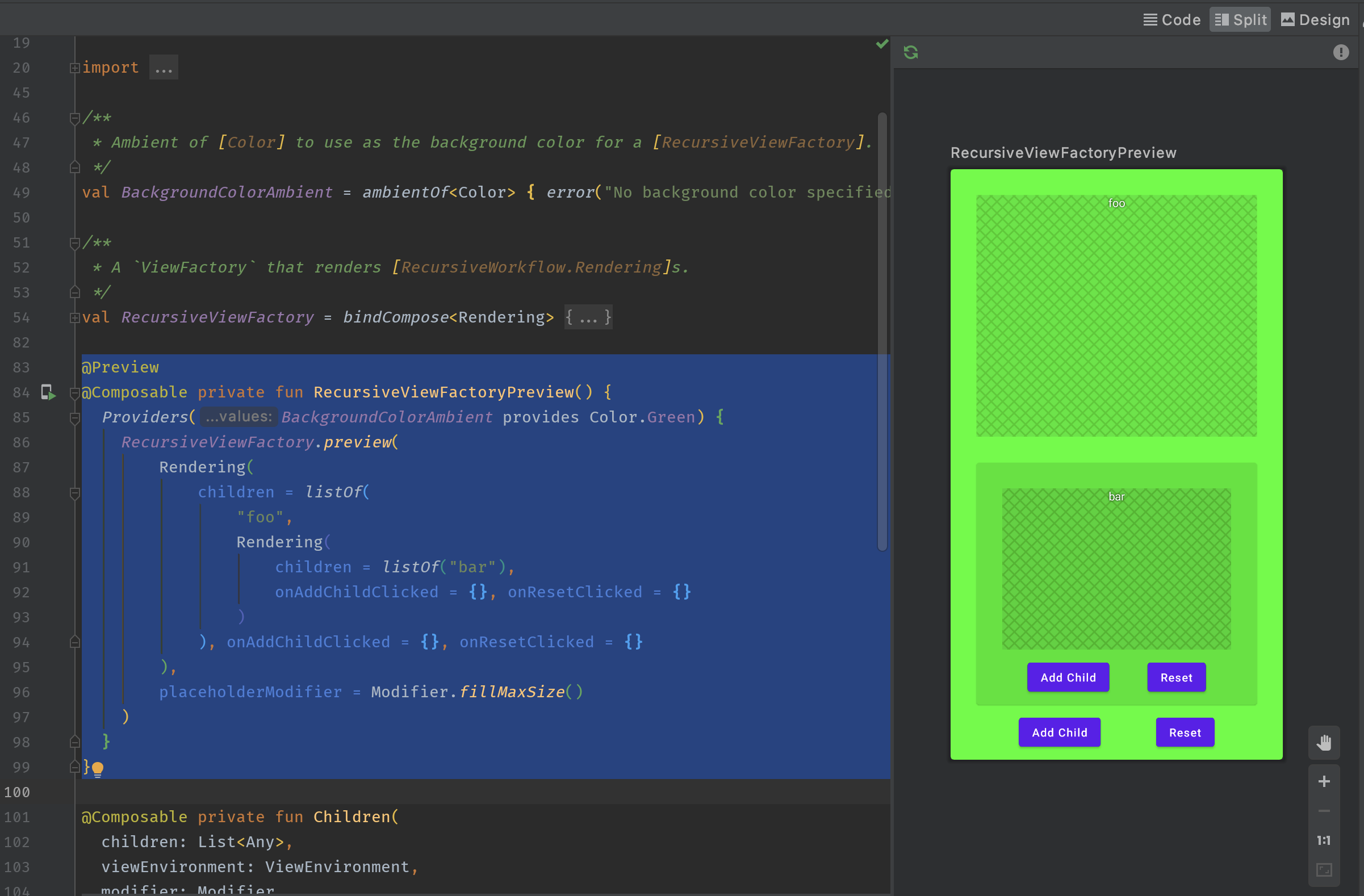The height and width of the screenshot is (896, 1364).
Task: Click the editor vertical scrollbar thumb
Action: click(x=882, y=332)
